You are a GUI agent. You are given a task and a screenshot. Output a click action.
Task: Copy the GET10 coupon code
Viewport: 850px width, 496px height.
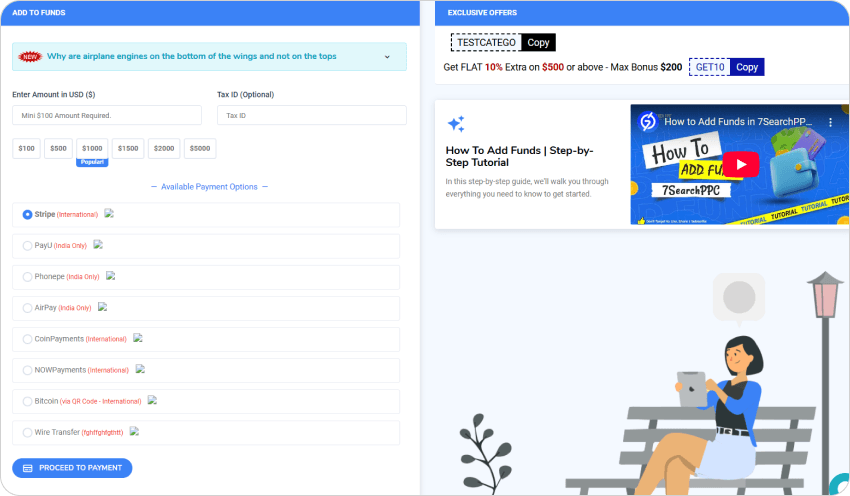(x=746, y=67)
